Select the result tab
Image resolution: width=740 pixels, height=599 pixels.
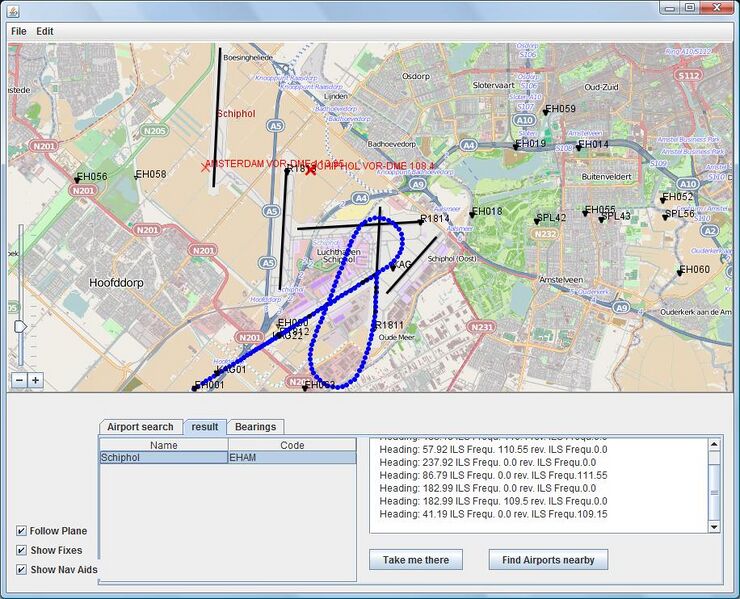(x=205, y=427)
